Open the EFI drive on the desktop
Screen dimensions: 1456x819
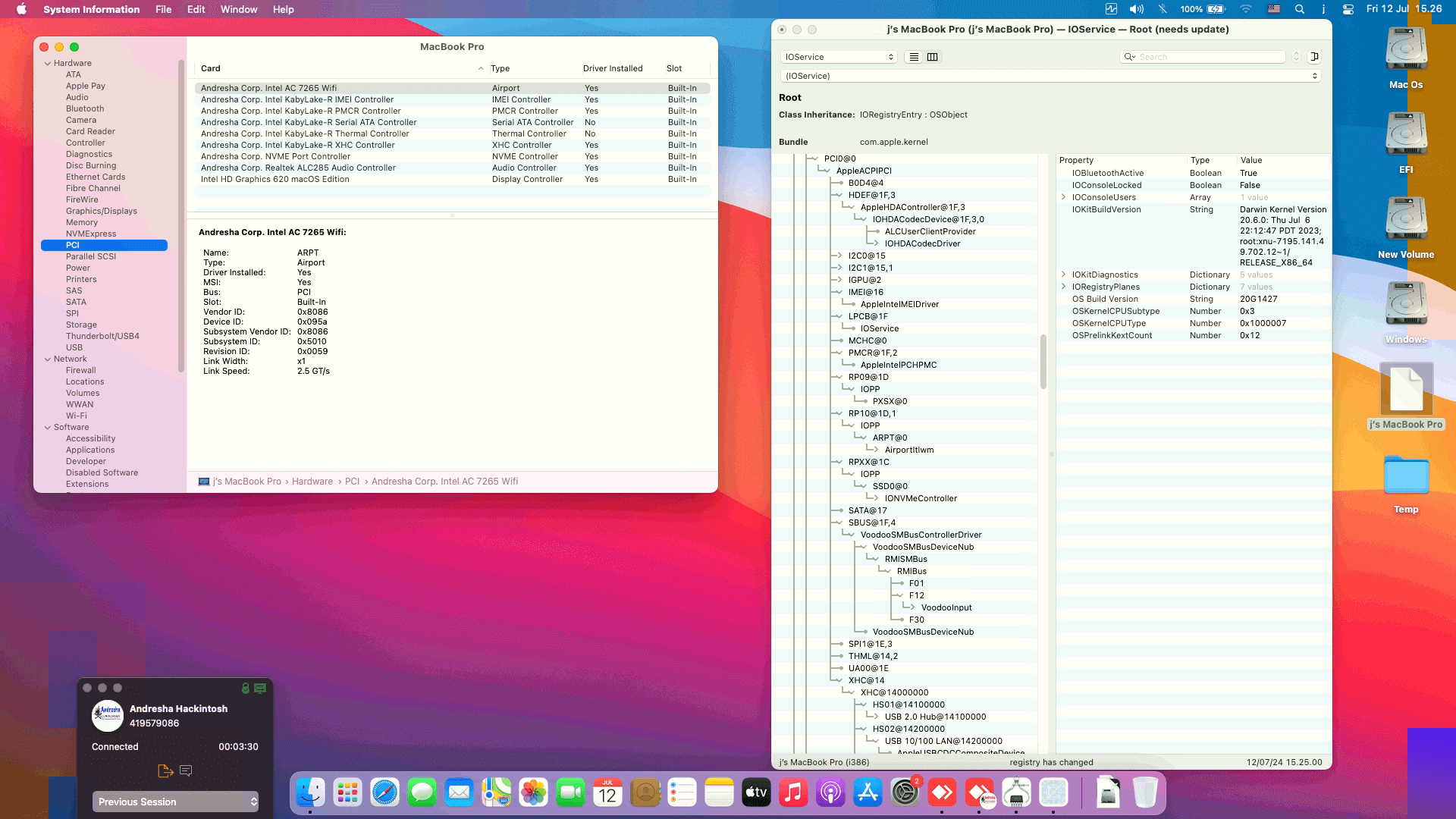(x=1406, y=141)
